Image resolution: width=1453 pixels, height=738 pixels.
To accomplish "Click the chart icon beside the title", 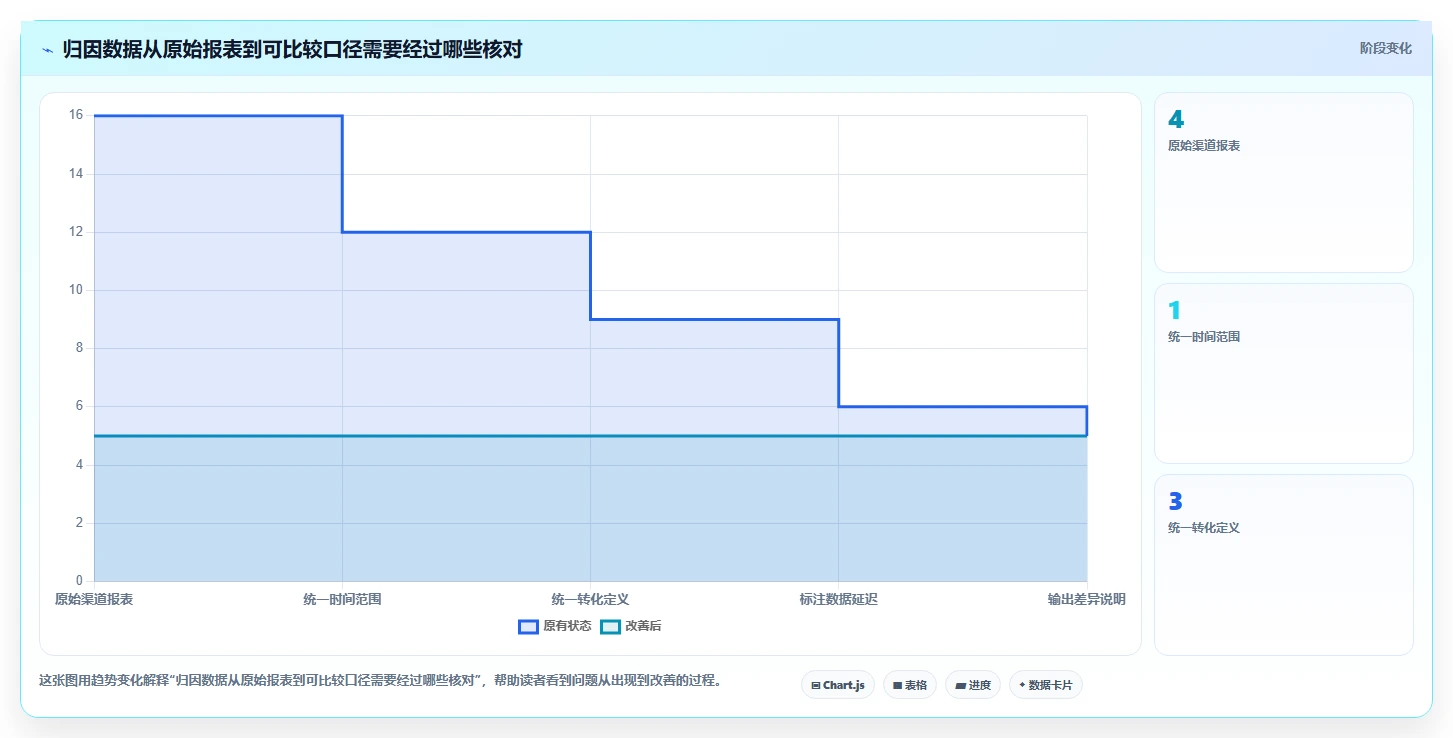I will [x=48, y=49].
